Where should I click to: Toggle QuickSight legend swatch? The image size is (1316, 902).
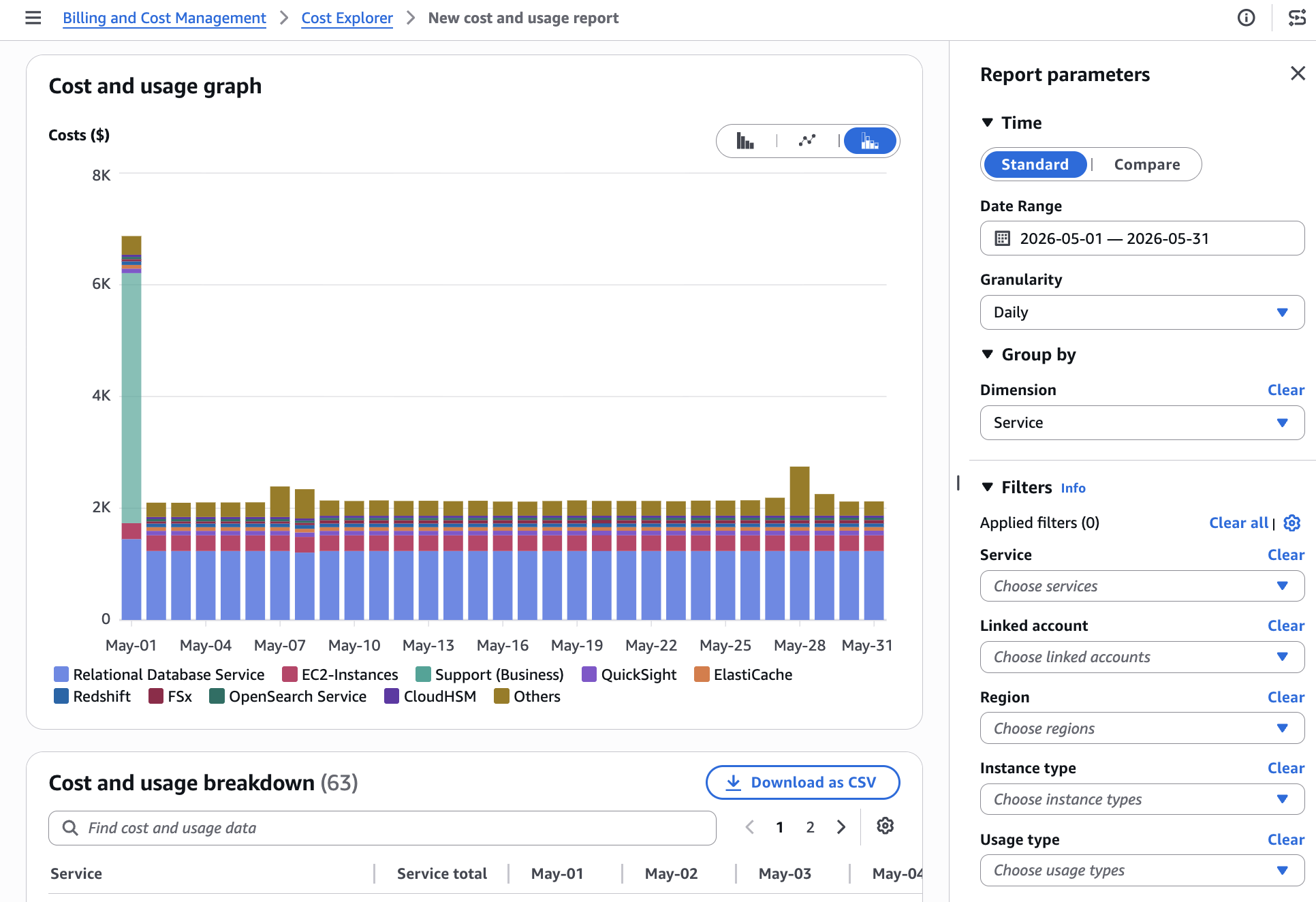pos(589,674)
